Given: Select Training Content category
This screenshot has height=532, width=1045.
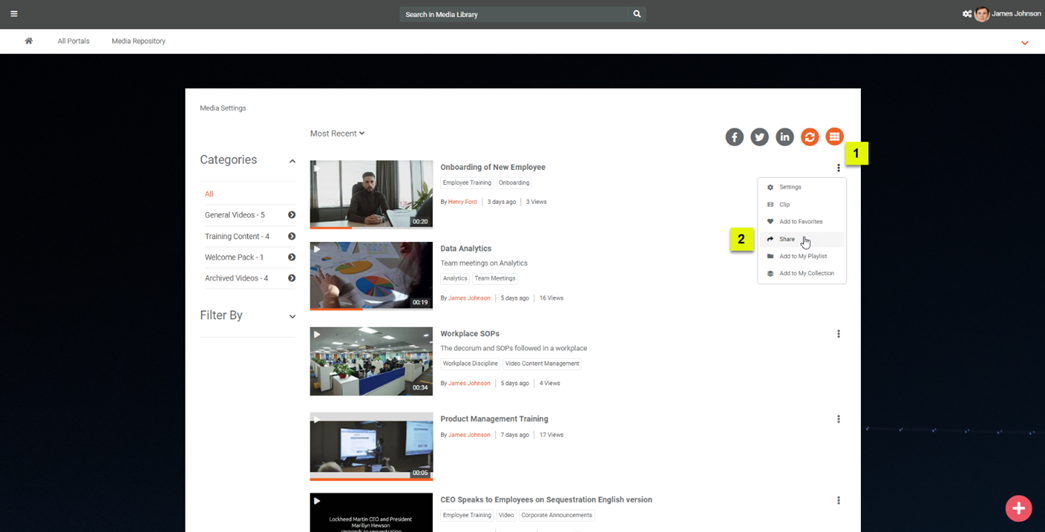Looking at the screenshot, I should click(x=237, y=236).
